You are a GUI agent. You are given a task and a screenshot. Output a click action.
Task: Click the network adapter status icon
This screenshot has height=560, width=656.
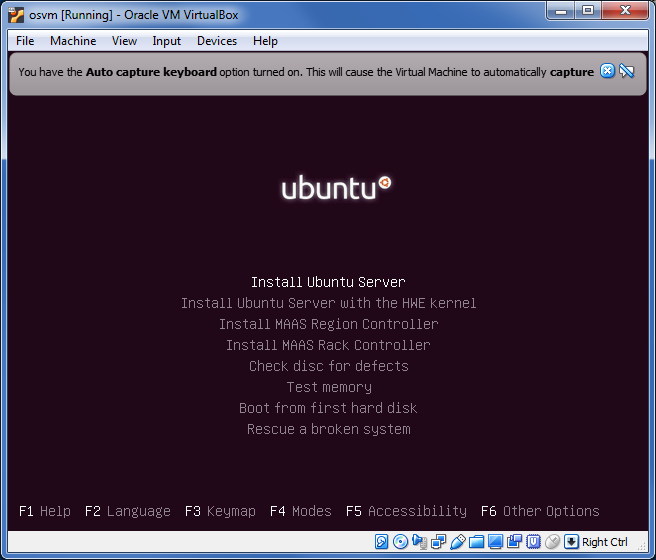point(438,542)
